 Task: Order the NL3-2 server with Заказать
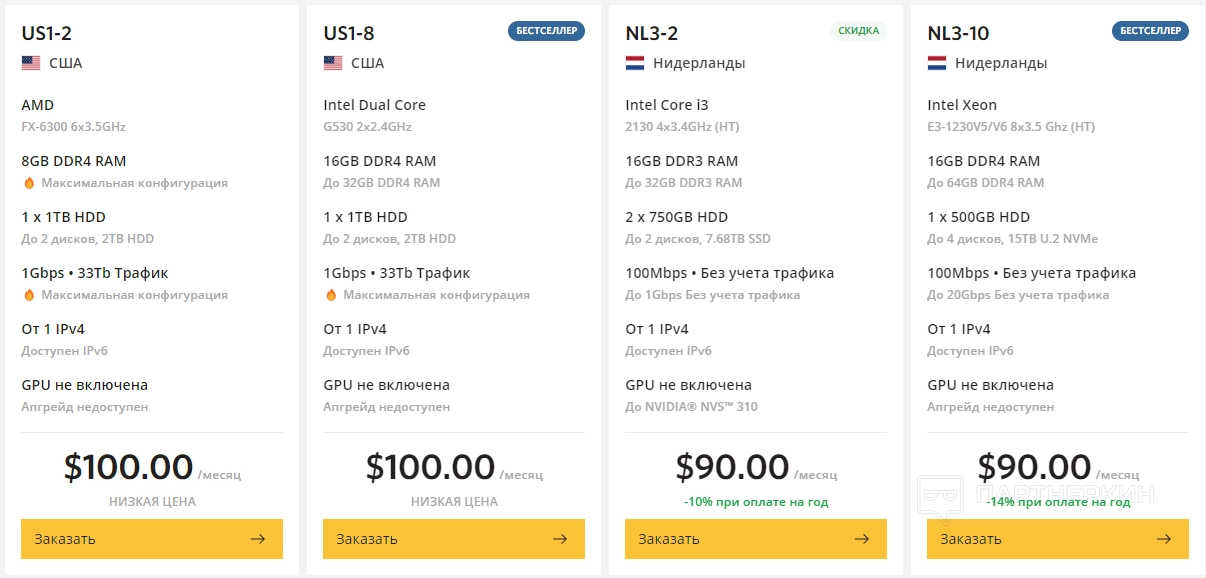756,539
